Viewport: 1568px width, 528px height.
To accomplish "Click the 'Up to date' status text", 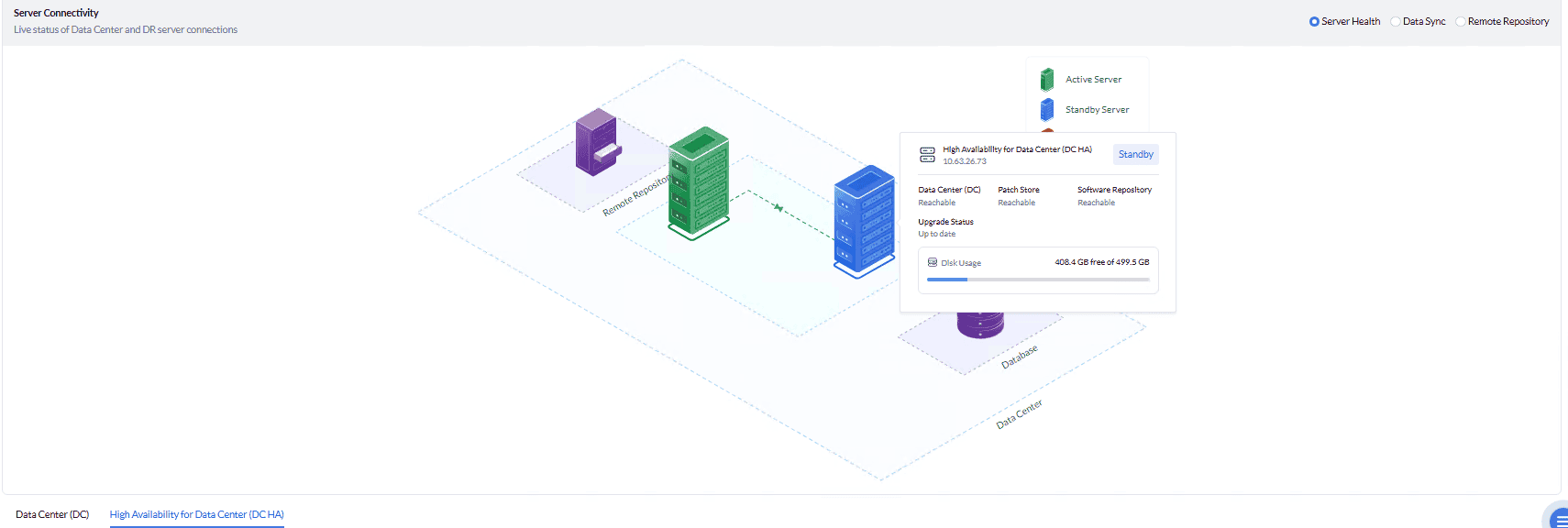I will click(x=936, y=234).
